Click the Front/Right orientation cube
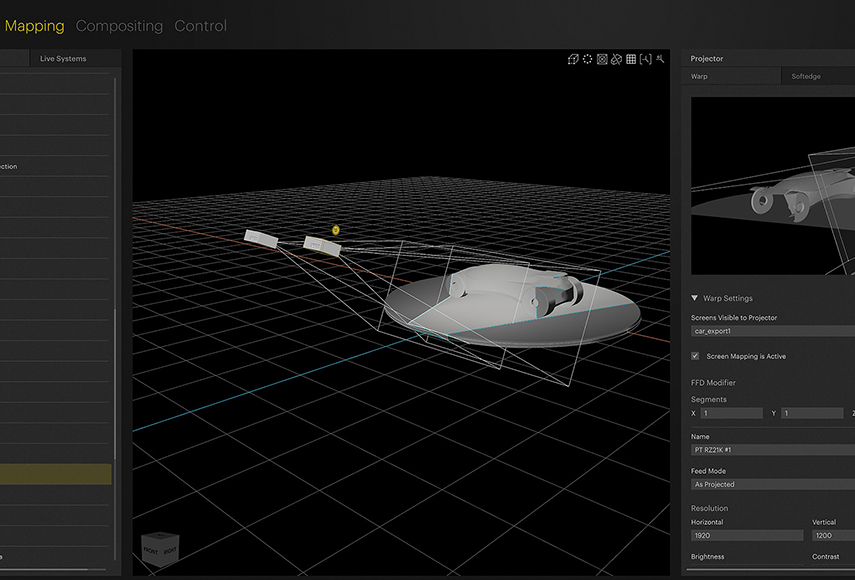The height and width of the screenshot is (580, 855). coord(160,549)
